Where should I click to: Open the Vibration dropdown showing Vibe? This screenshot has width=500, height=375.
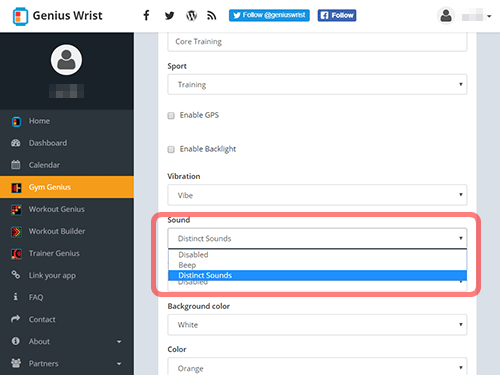(x=317, y=195)
